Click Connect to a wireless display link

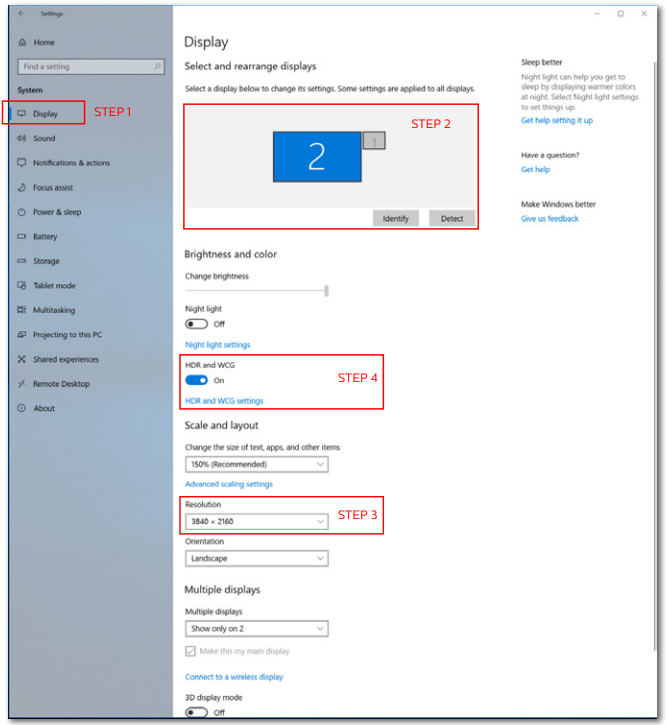(x=234, y=677)
